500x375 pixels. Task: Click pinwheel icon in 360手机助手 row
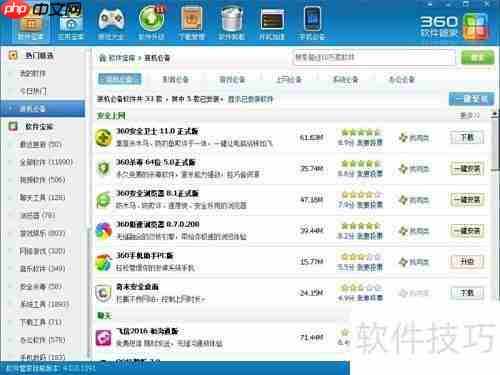[x=403, y=262]
